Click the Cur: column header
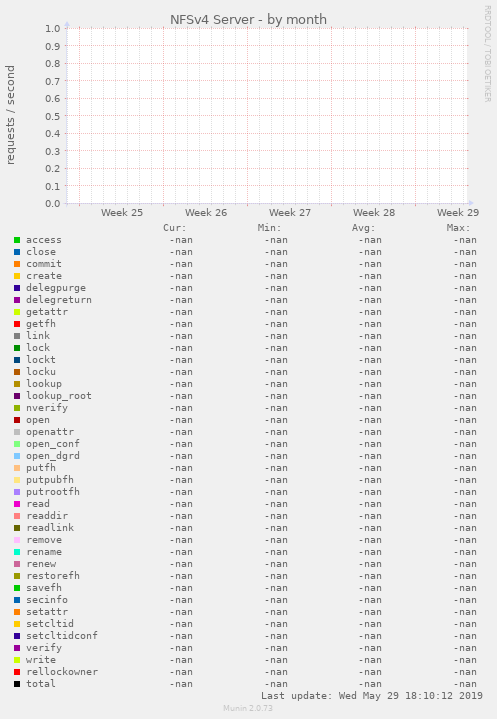This screenshot has width=497, height=719. [x=175, y=228]
